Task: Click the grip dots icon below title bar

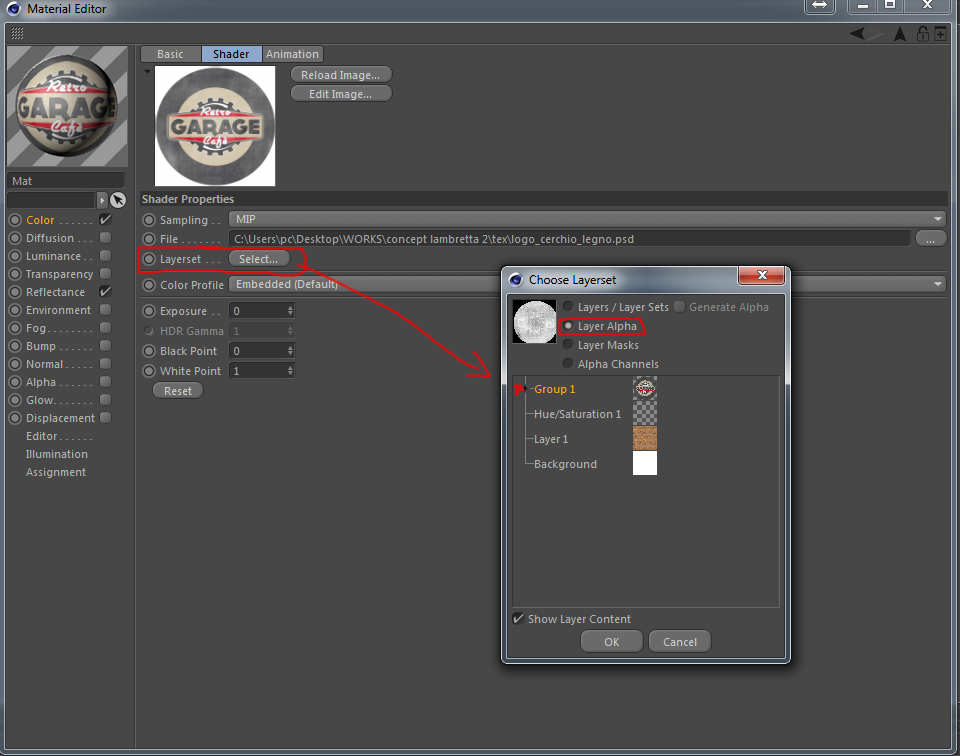Action: coord(17,33)
